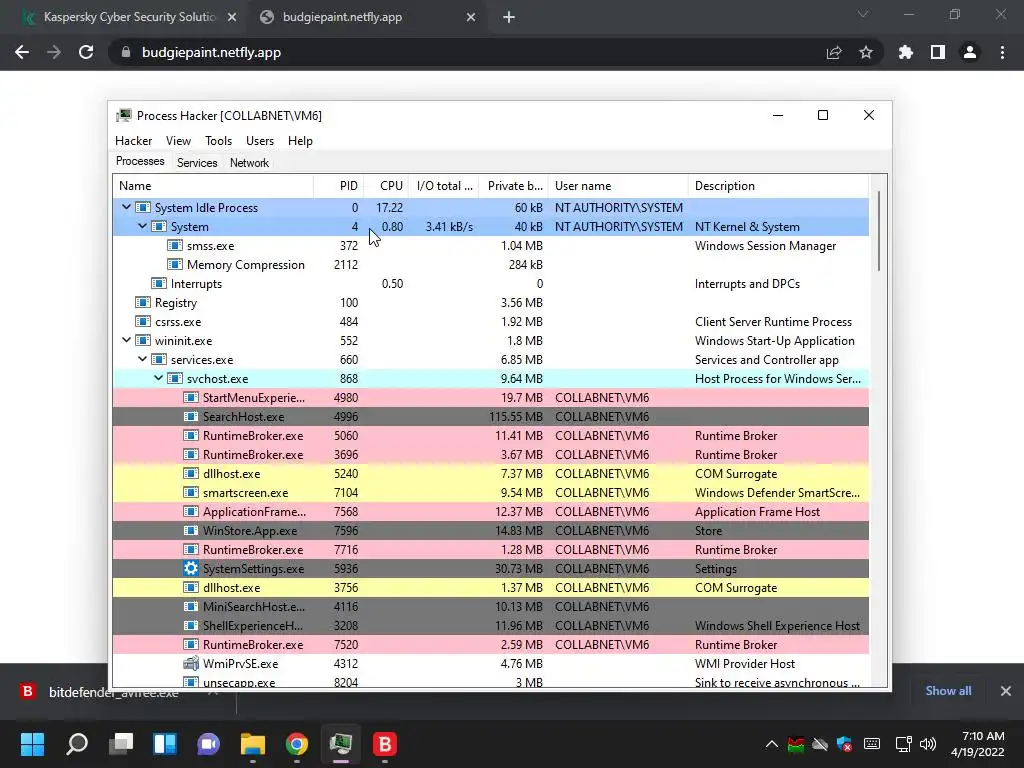
Task: Click the smss.exe process icon
Action: coord(174,246)
